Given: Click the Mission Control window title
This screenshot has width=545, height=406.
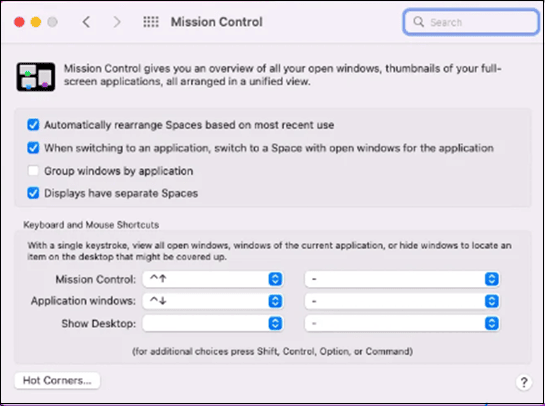Looking at the screenshot, I should [x=217, y=22].
